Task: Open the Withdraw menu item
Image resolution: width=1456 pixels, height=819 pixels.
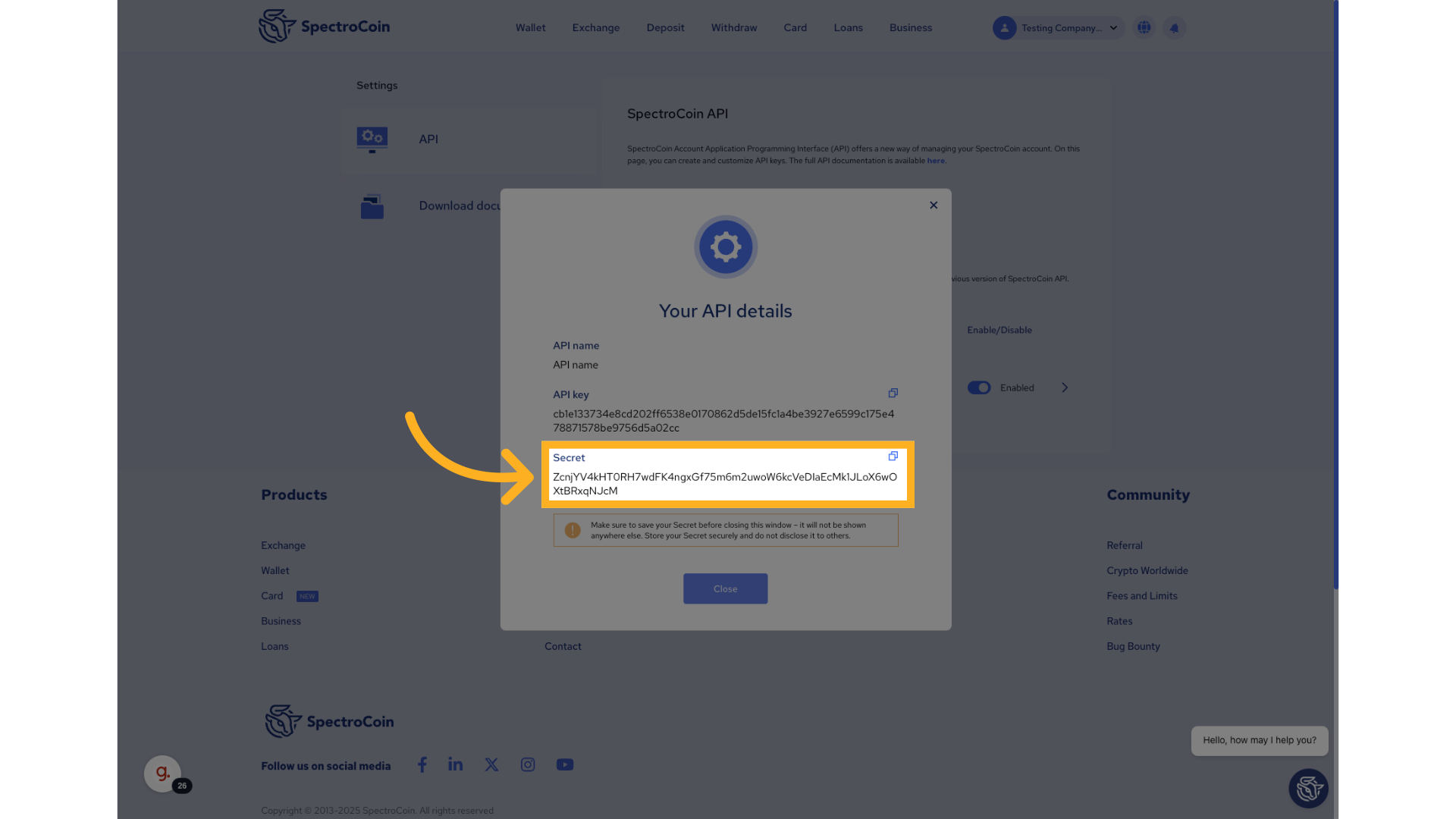Action: tap(733, 28)
